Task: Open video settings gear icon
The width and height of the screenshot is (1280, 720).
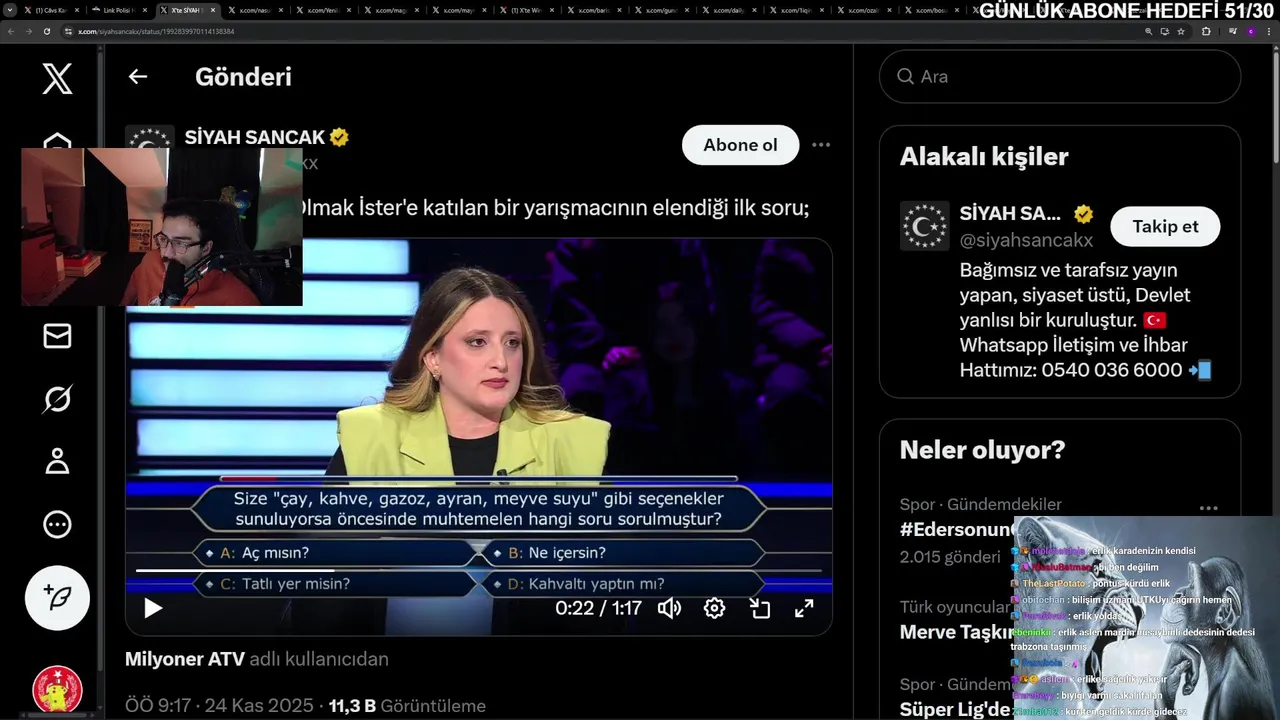Action: pyautogui.click(x=714, y=608)
